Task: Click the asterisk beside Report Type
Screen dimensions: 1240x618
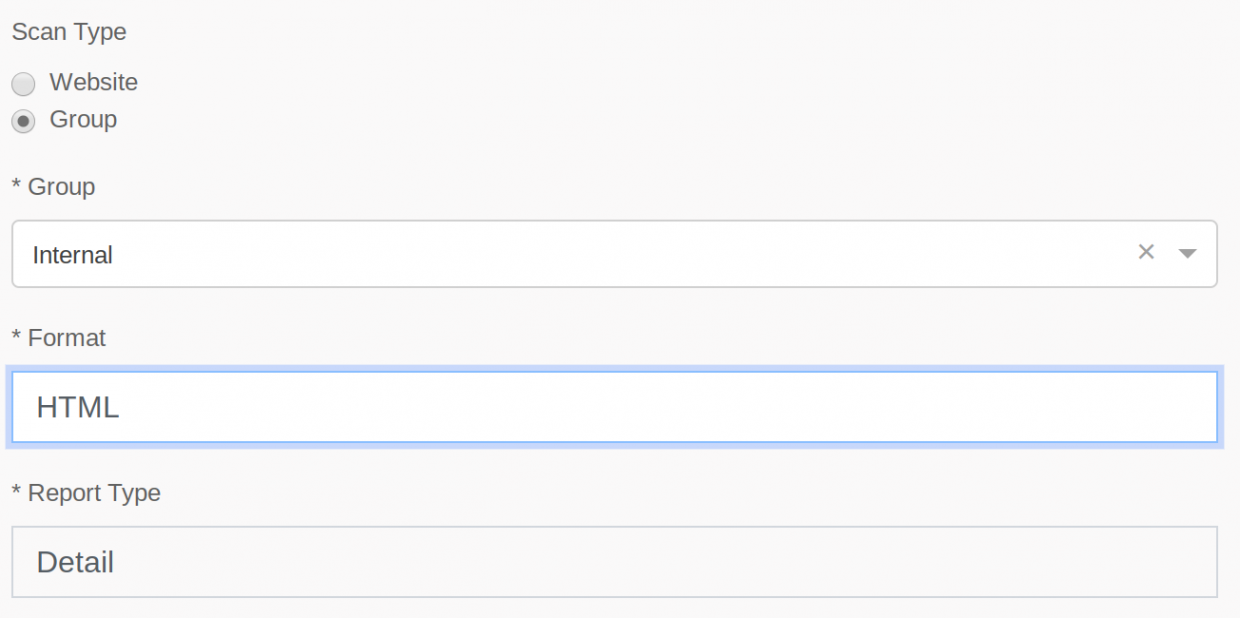Action: (x=16, y=492)
